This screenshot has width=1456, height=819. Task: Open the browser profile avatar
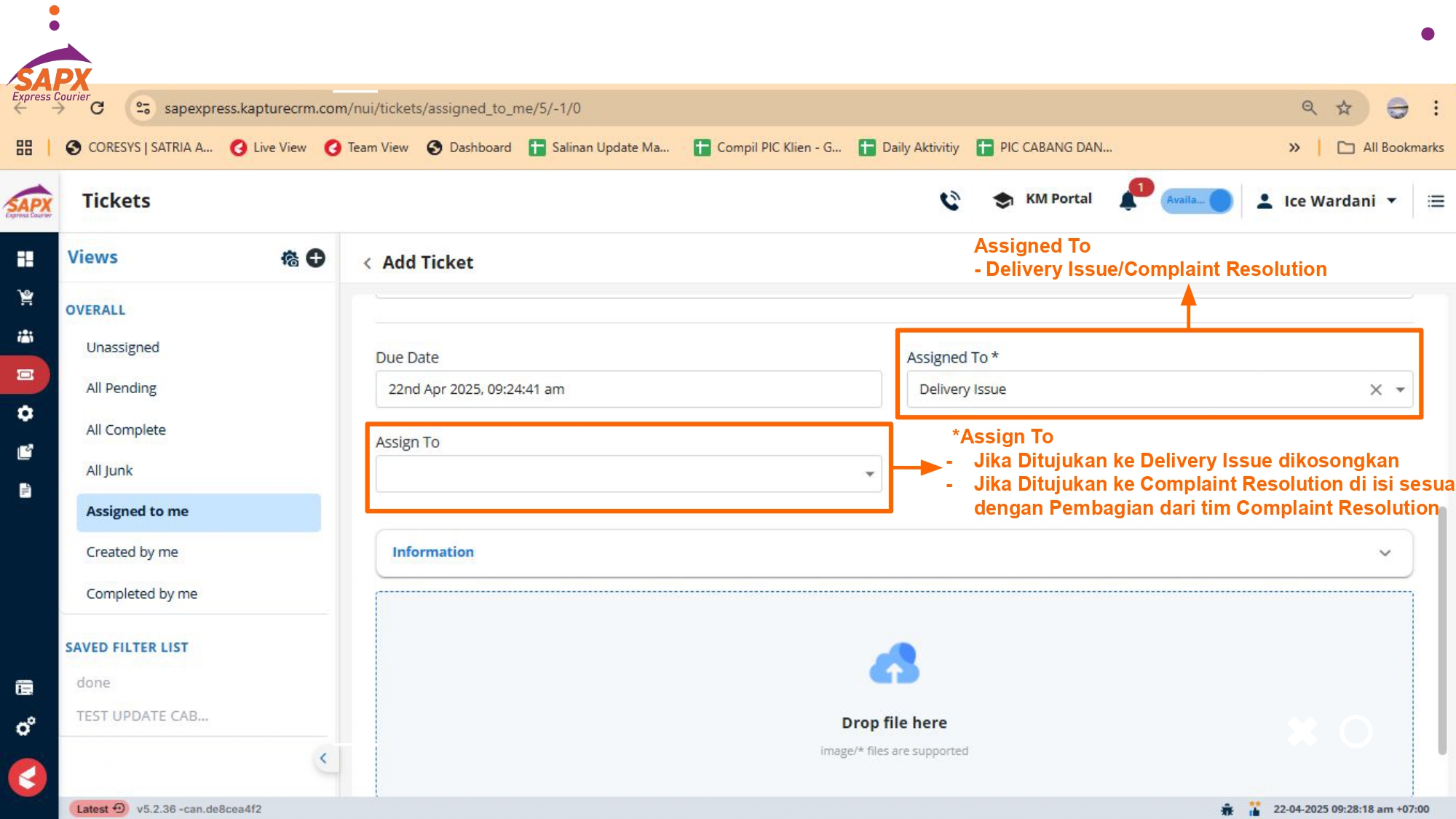(1397, 108)
